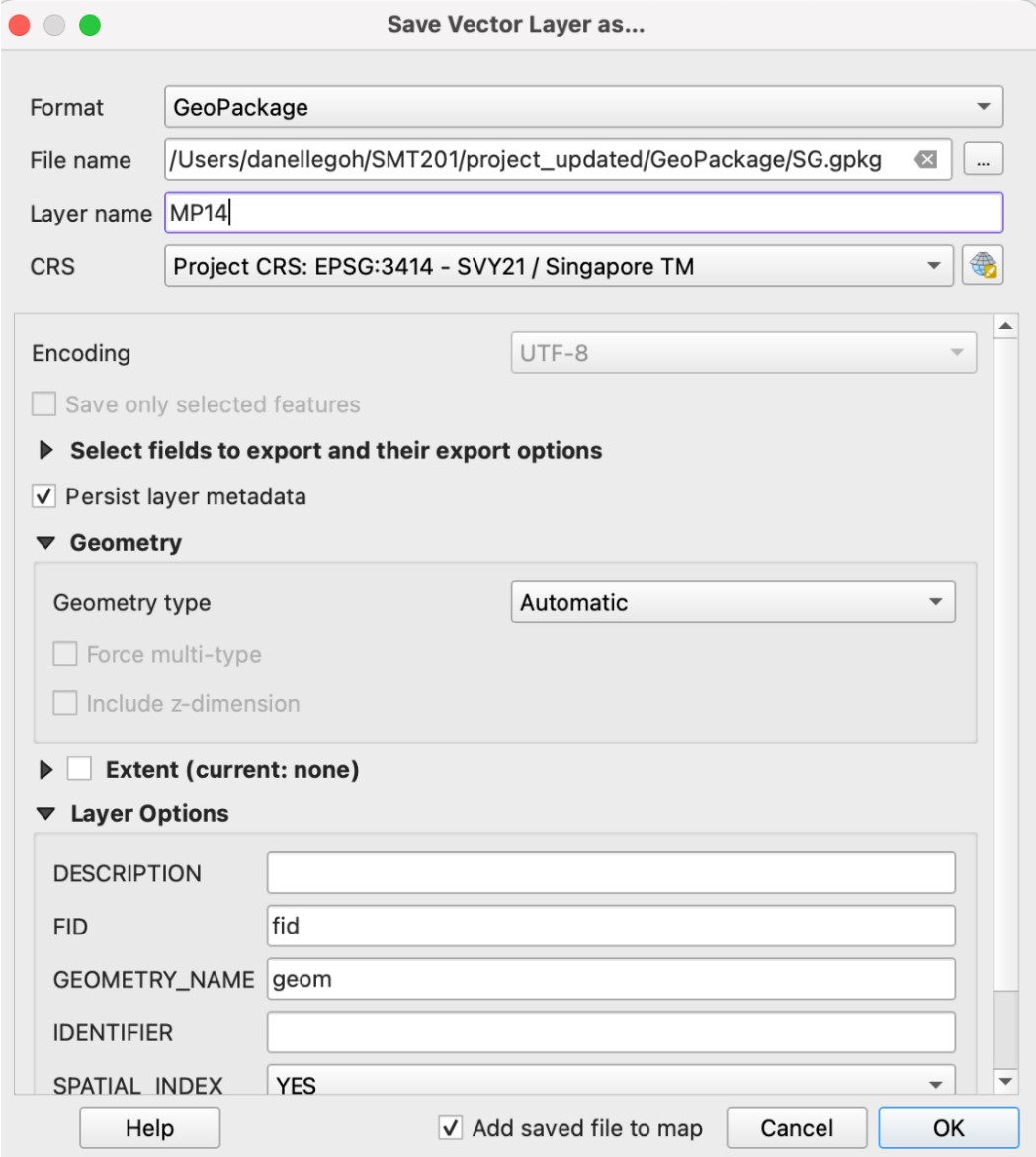Toggle Add saved file to map
The width and height of the screenshot is (1036, 1157).
point(451,1128)
